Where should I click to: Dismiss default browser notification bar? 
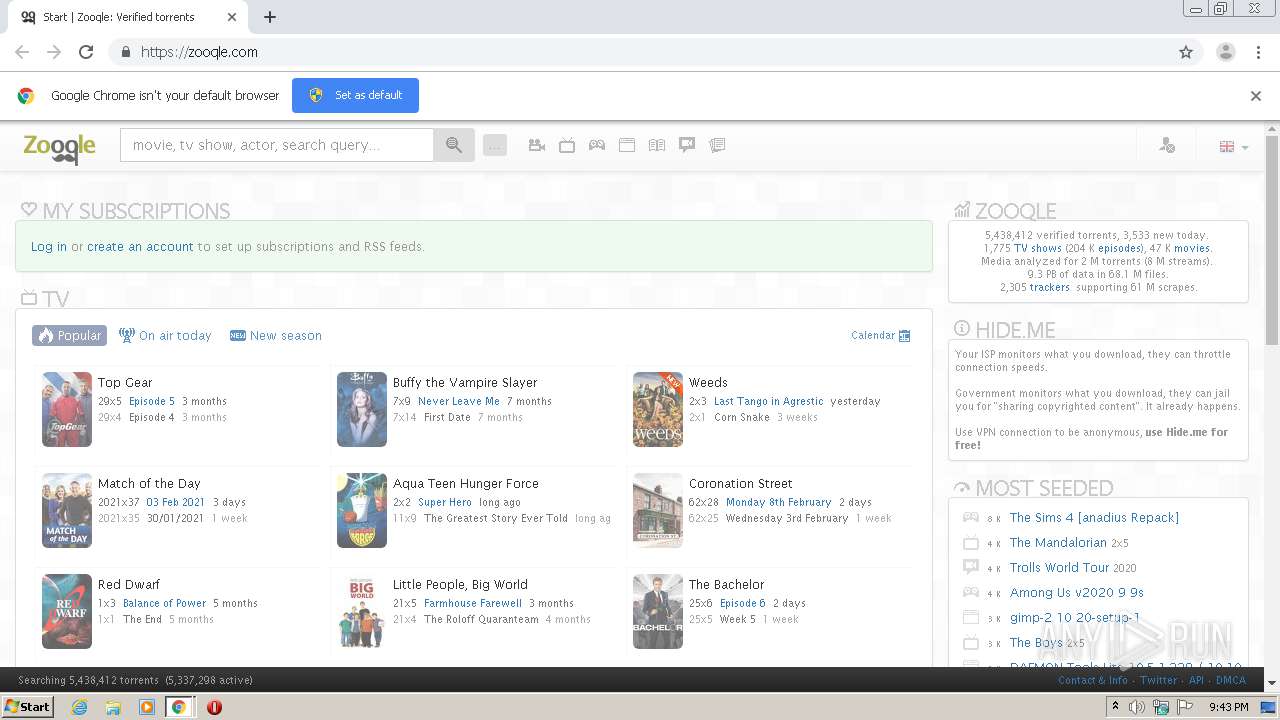[1256, 96]
